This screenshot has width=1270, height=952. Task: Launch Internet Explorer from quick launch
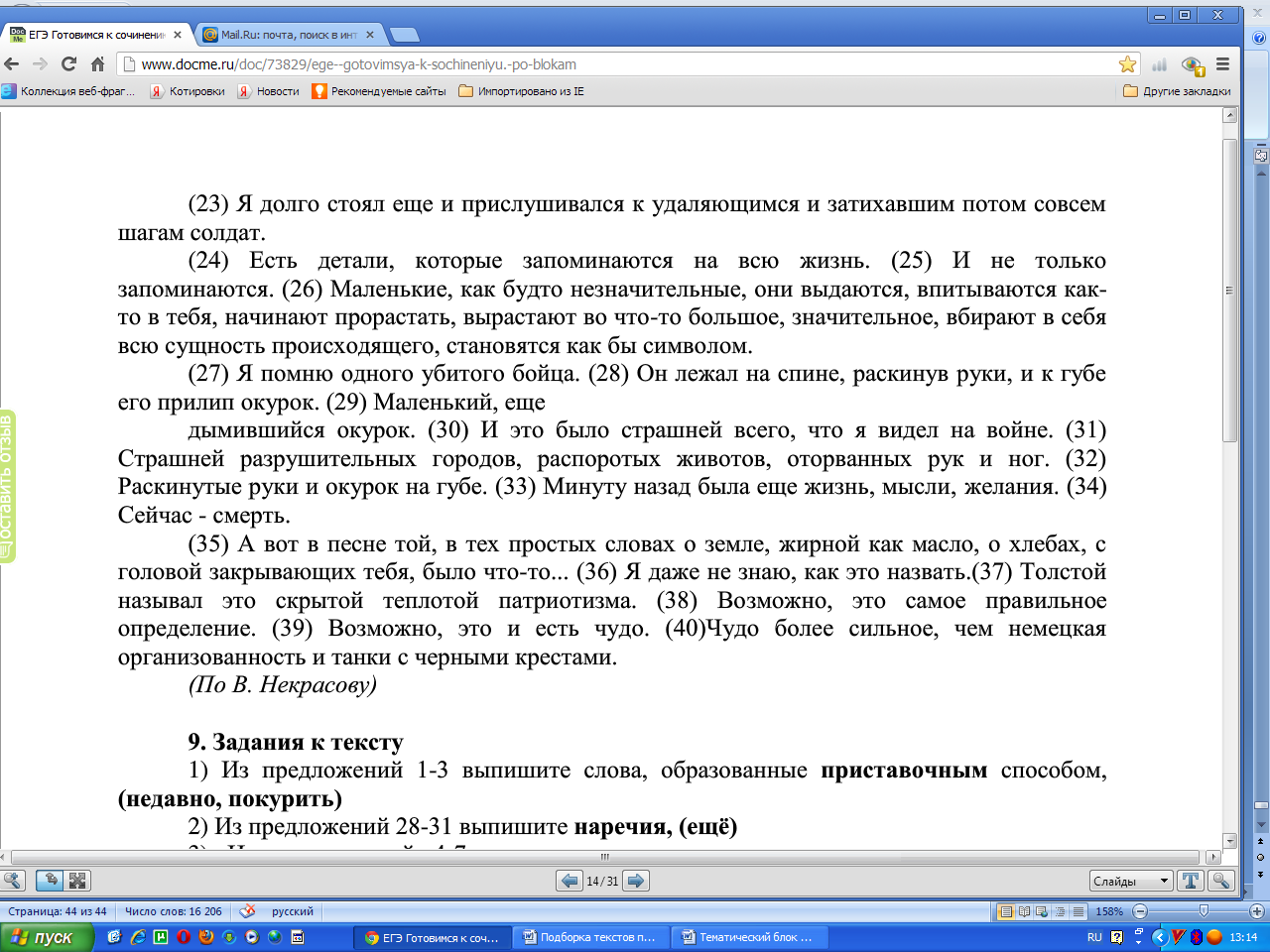(137, 937)
